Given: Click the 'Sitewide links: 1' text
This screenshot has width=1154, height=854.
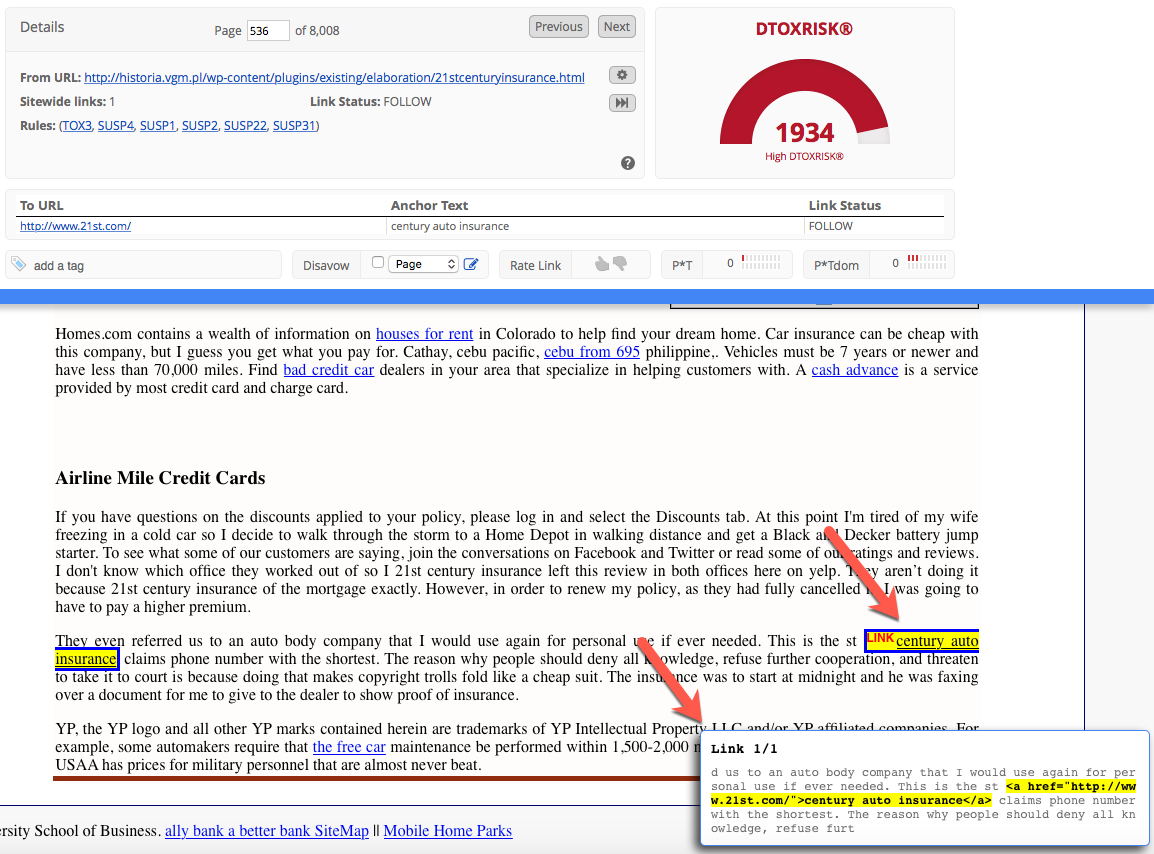Looking at the screenshot, I should (x=67, y=102).
